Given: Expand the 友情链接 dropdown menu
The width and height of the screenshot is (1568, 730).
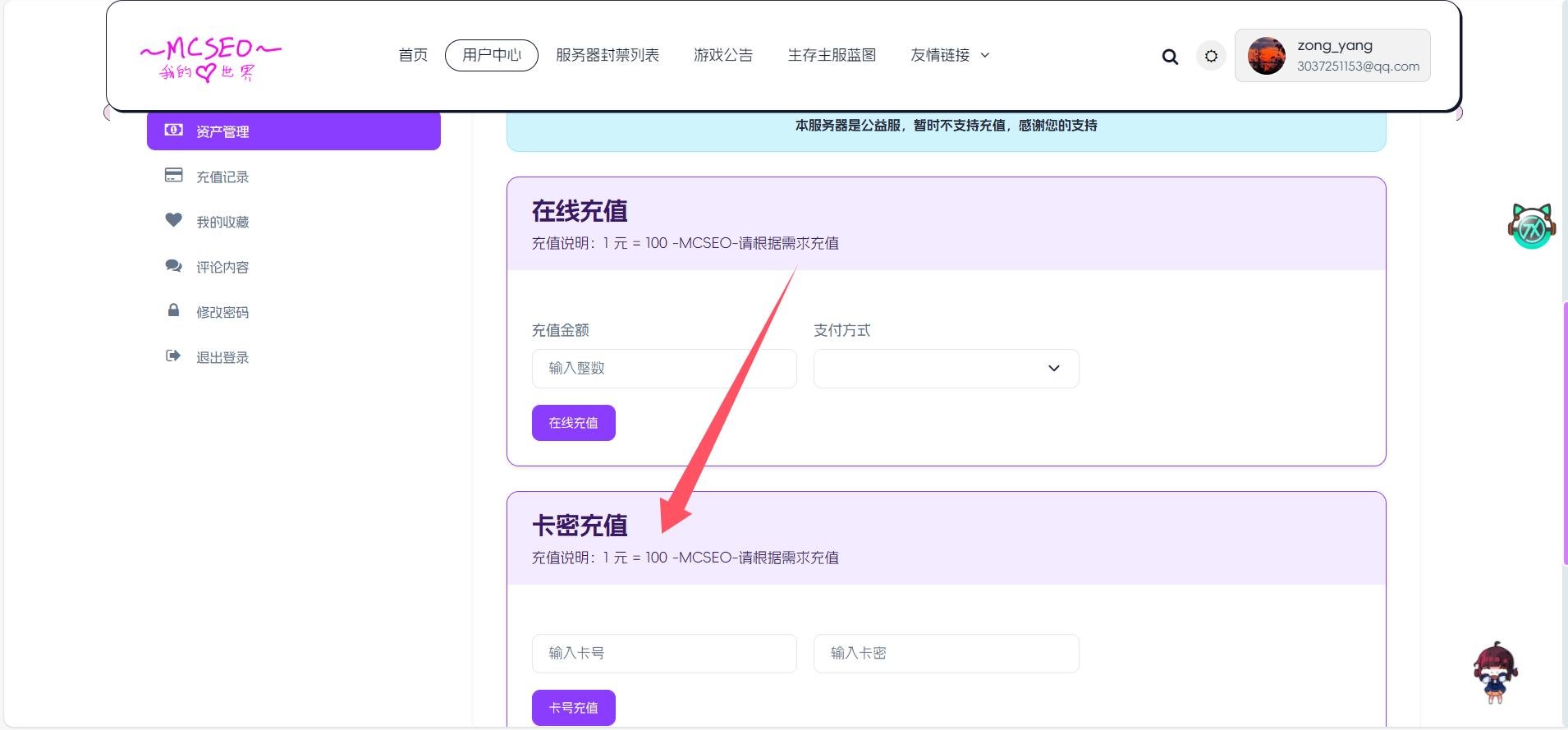Looking at the screenshot, I should pos(950,55).
